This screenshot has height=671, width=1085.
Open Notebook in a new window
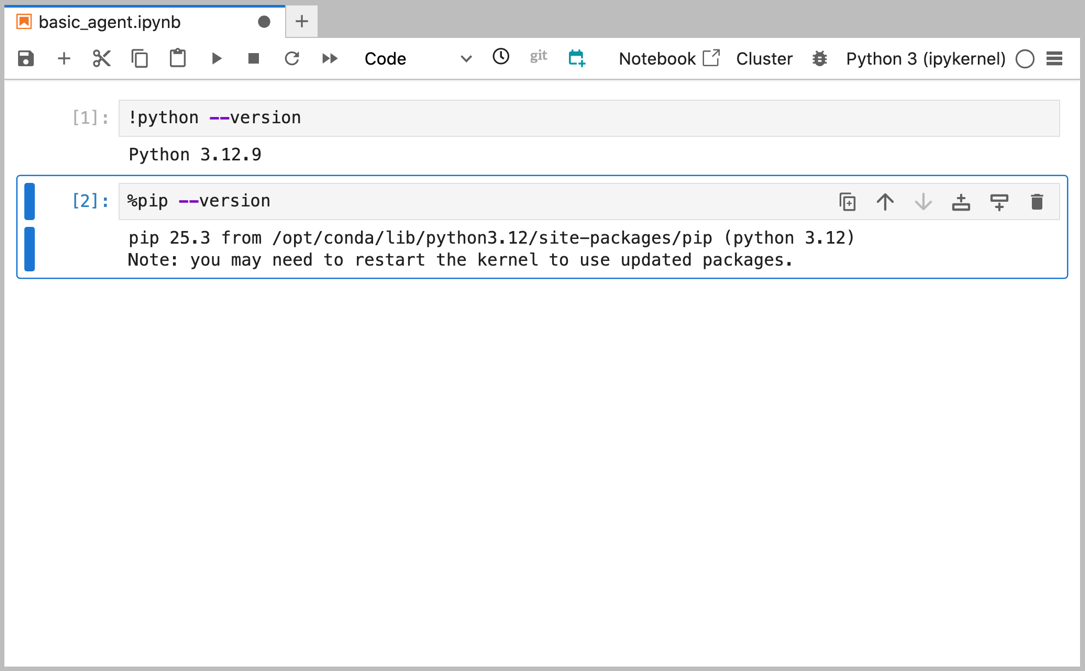(x=669, y=59)
